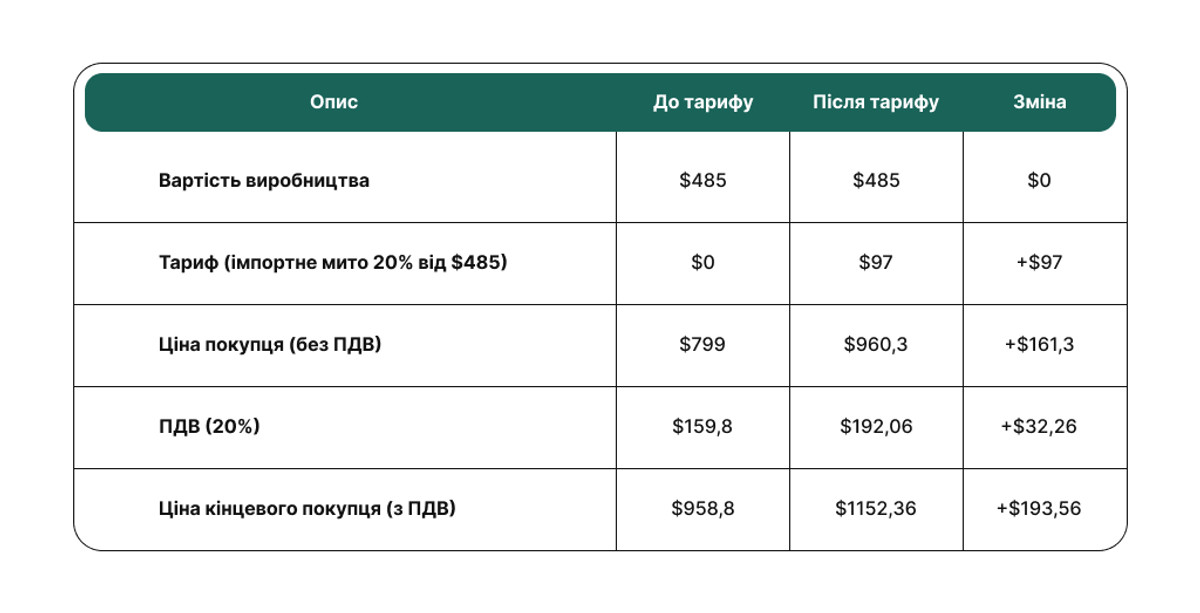Select the "Зміна" column header

click(x=1039, y=102)
